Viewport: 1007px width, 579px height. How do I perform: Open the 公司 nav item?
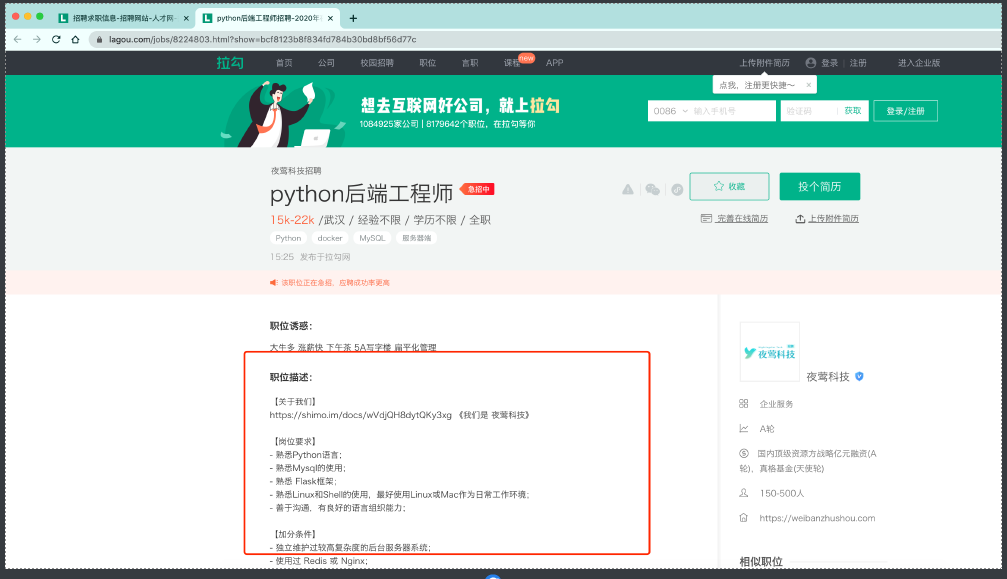(x=326, y=63)
